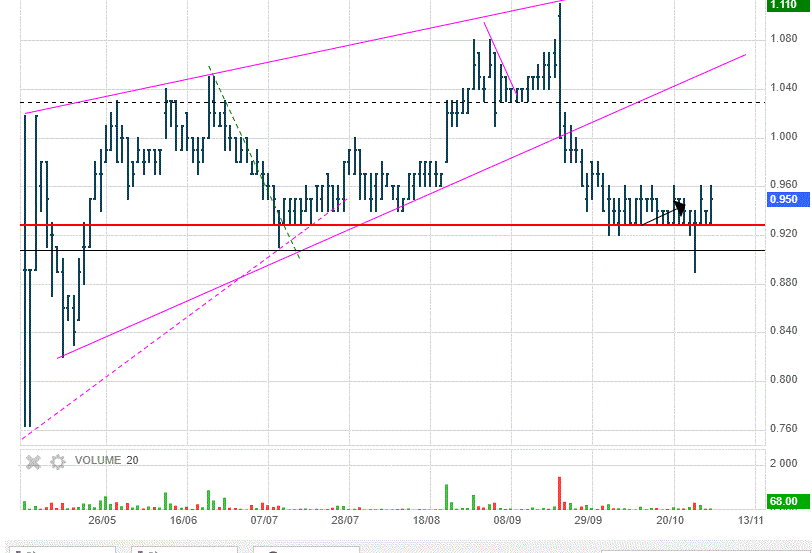Click the 28/07 date label

[x=345, y=520]
